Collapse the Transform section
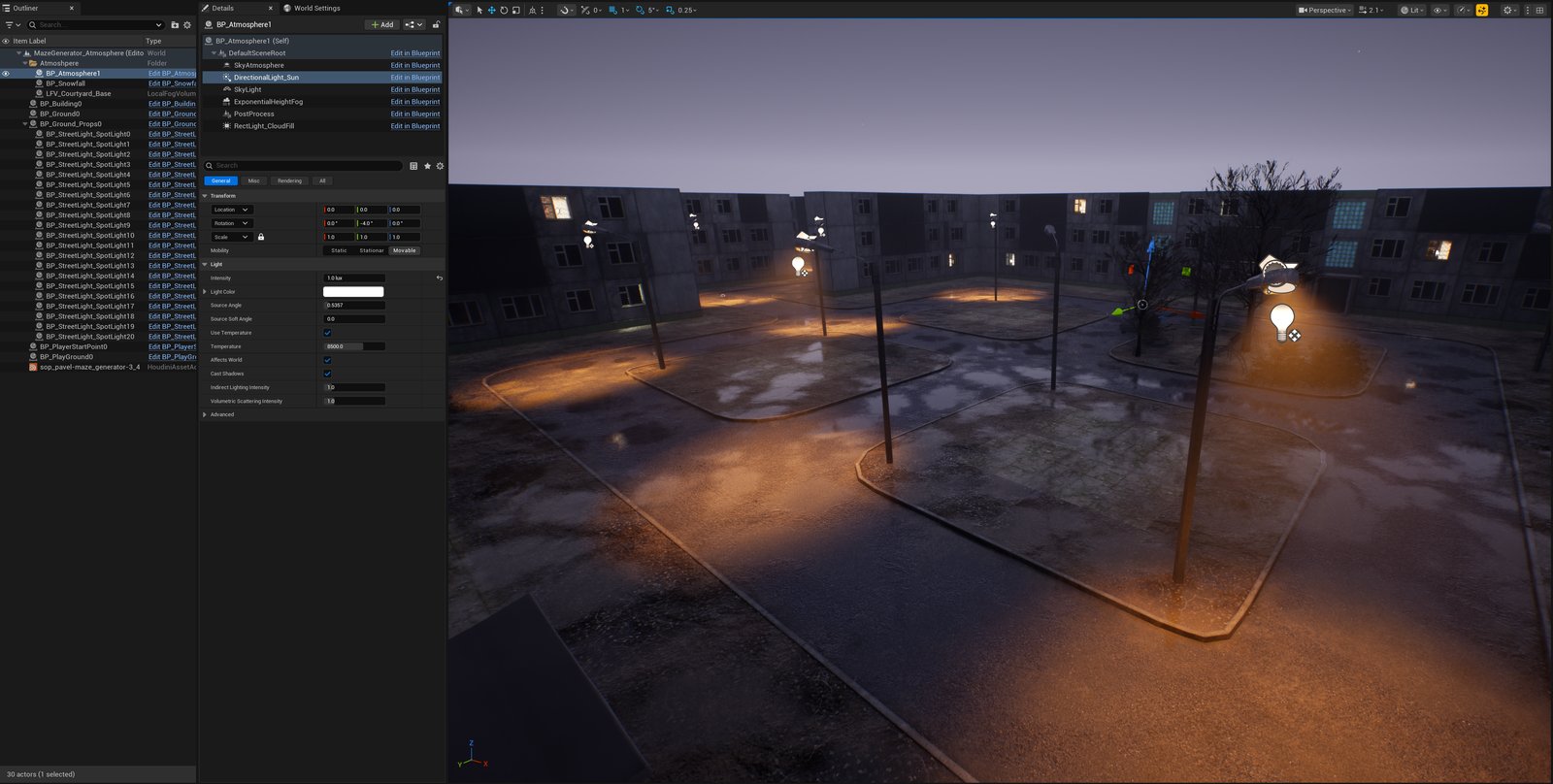The width and height of the screenshot is (1553, 784). click(x=205, y=196)
